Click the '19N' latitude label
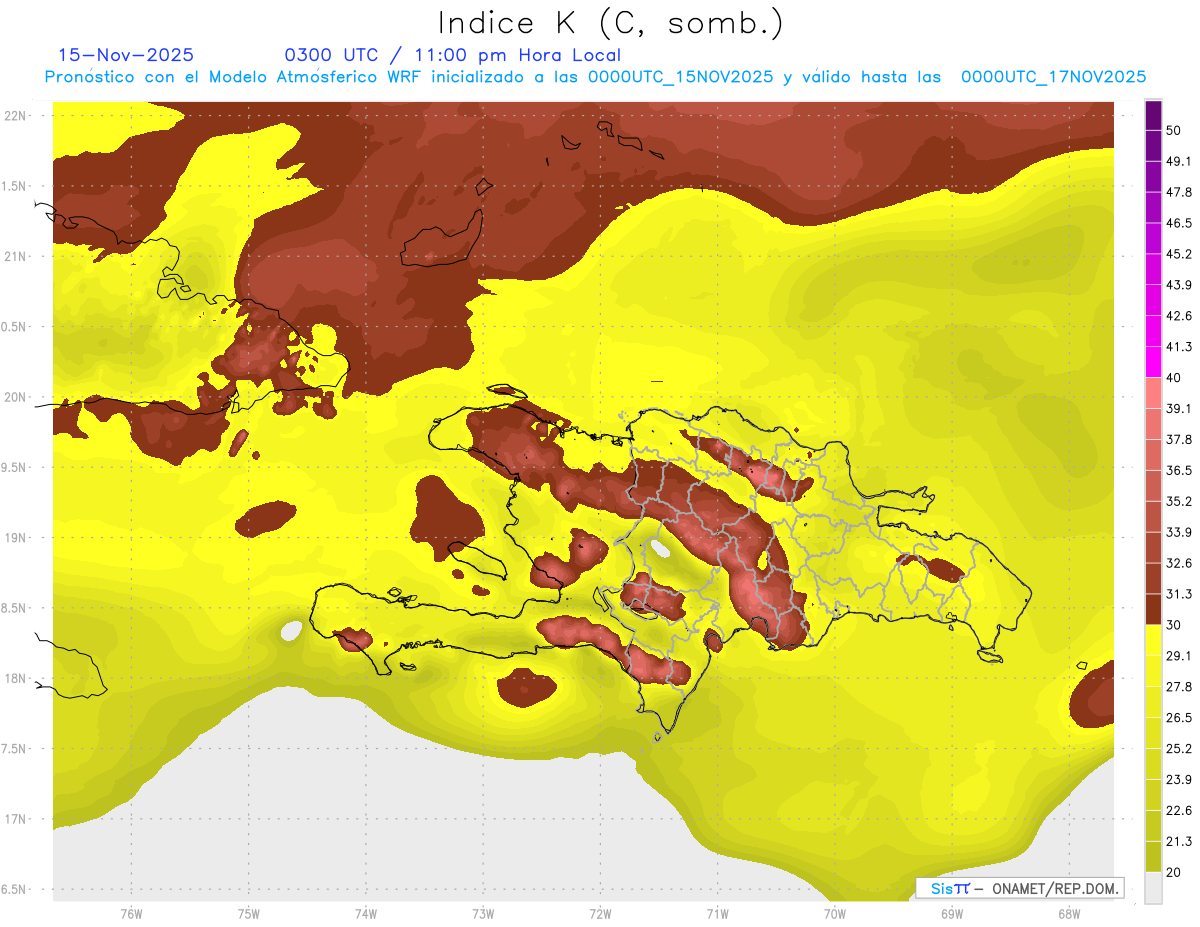The image size is (1200, 927). [x=15, y=538]
